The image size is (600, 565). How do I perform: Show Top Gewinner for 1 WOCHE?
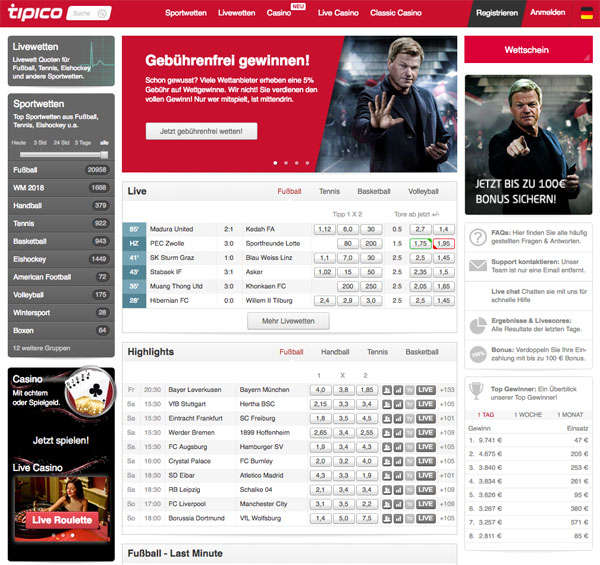click(528, 415)
